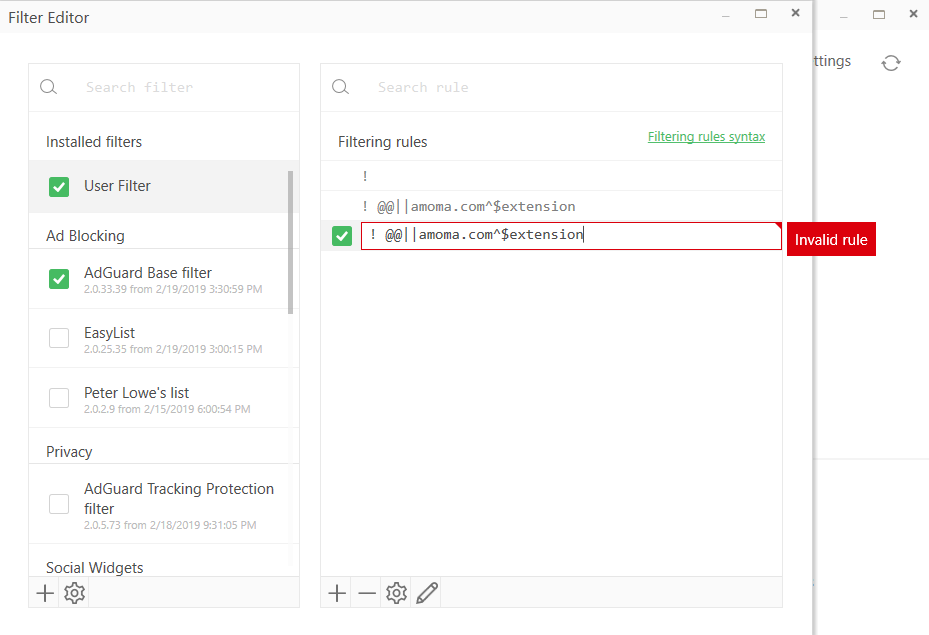This screenshot has width=929, height=635.
Task: Click the magnifier icon beside Search filter
Action: 49,87
